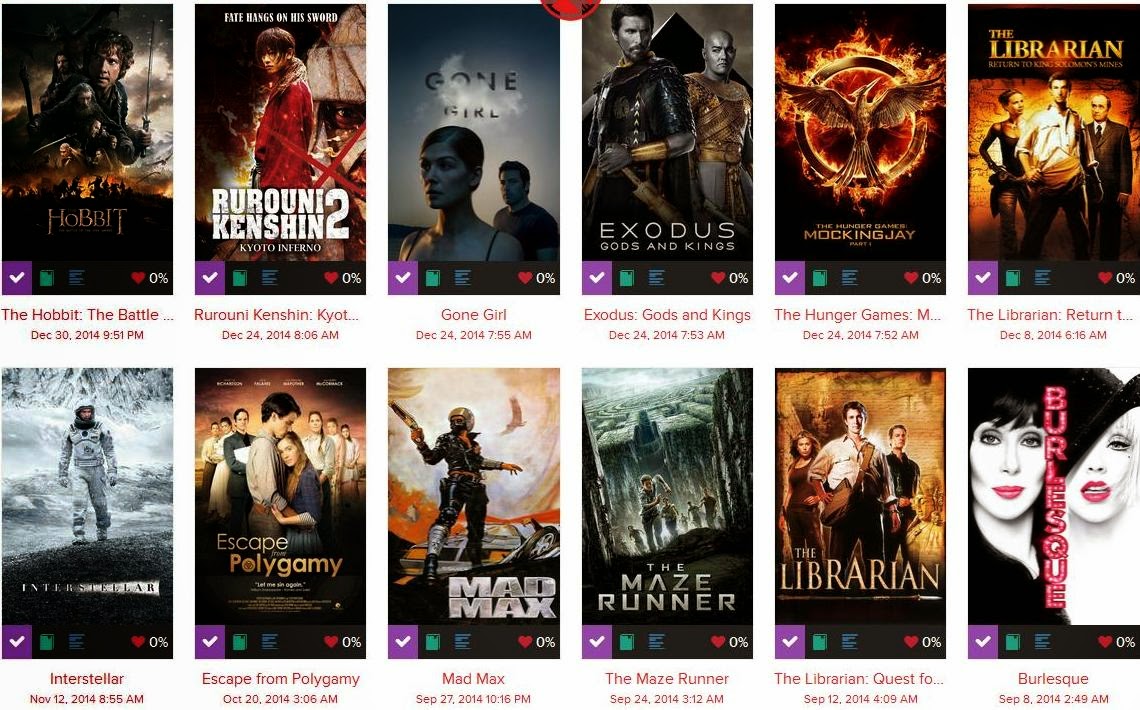The height and width of the screenshot is (710, 1140).
Task: Toggle watched checkmark under The Librarian: Quest
Action: click(x=790, y=642)
